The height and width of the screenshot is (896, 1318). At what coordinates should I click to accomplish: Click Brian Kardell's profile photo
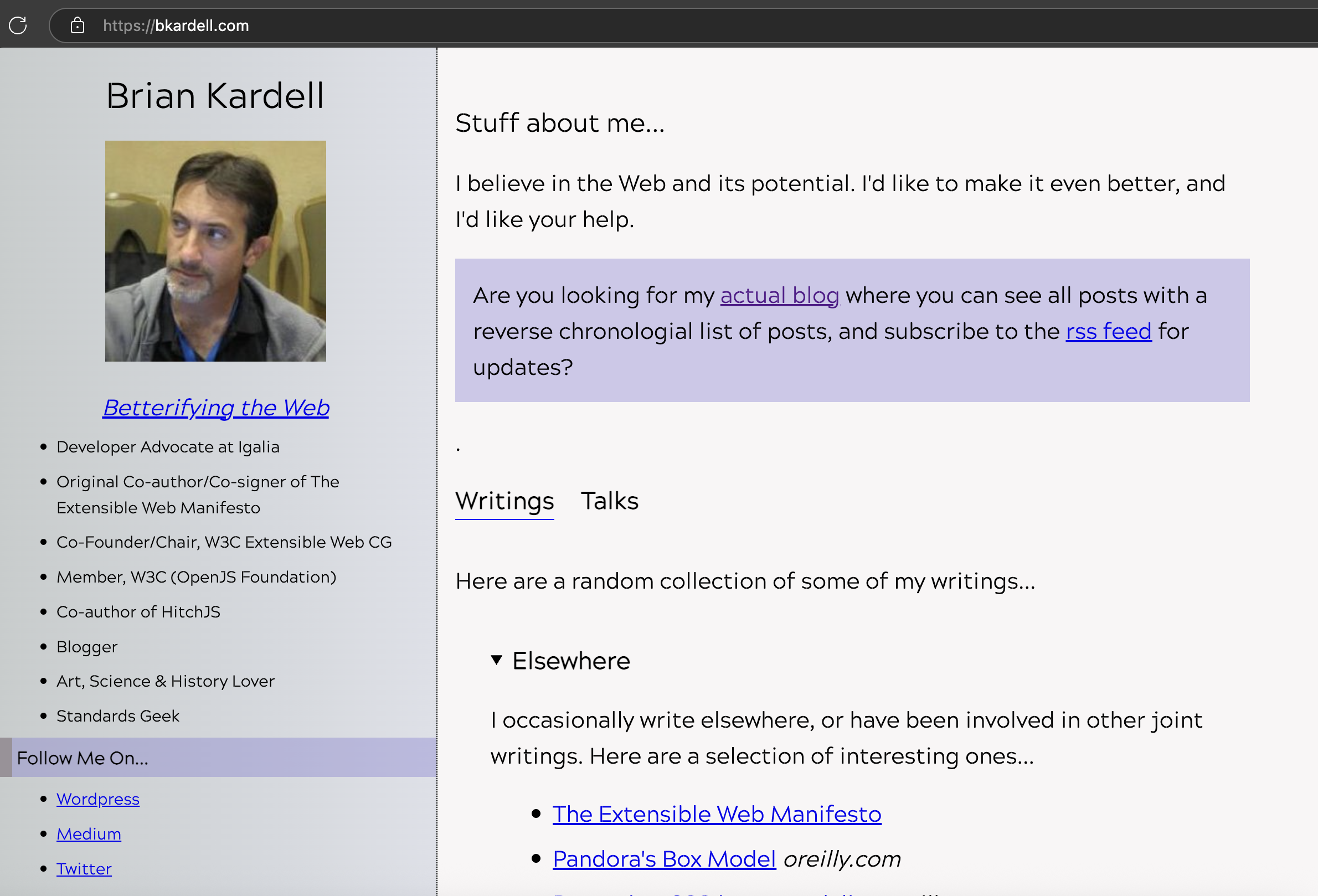[215, 251]
